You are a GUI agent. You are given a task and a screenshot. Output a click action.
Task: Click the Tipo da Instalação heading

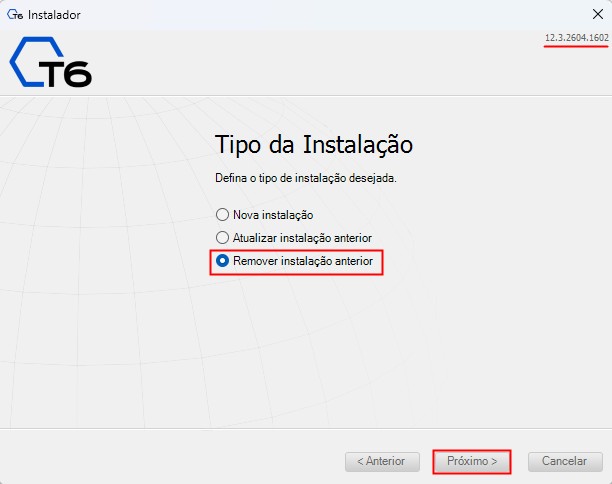tap(314, 145)
